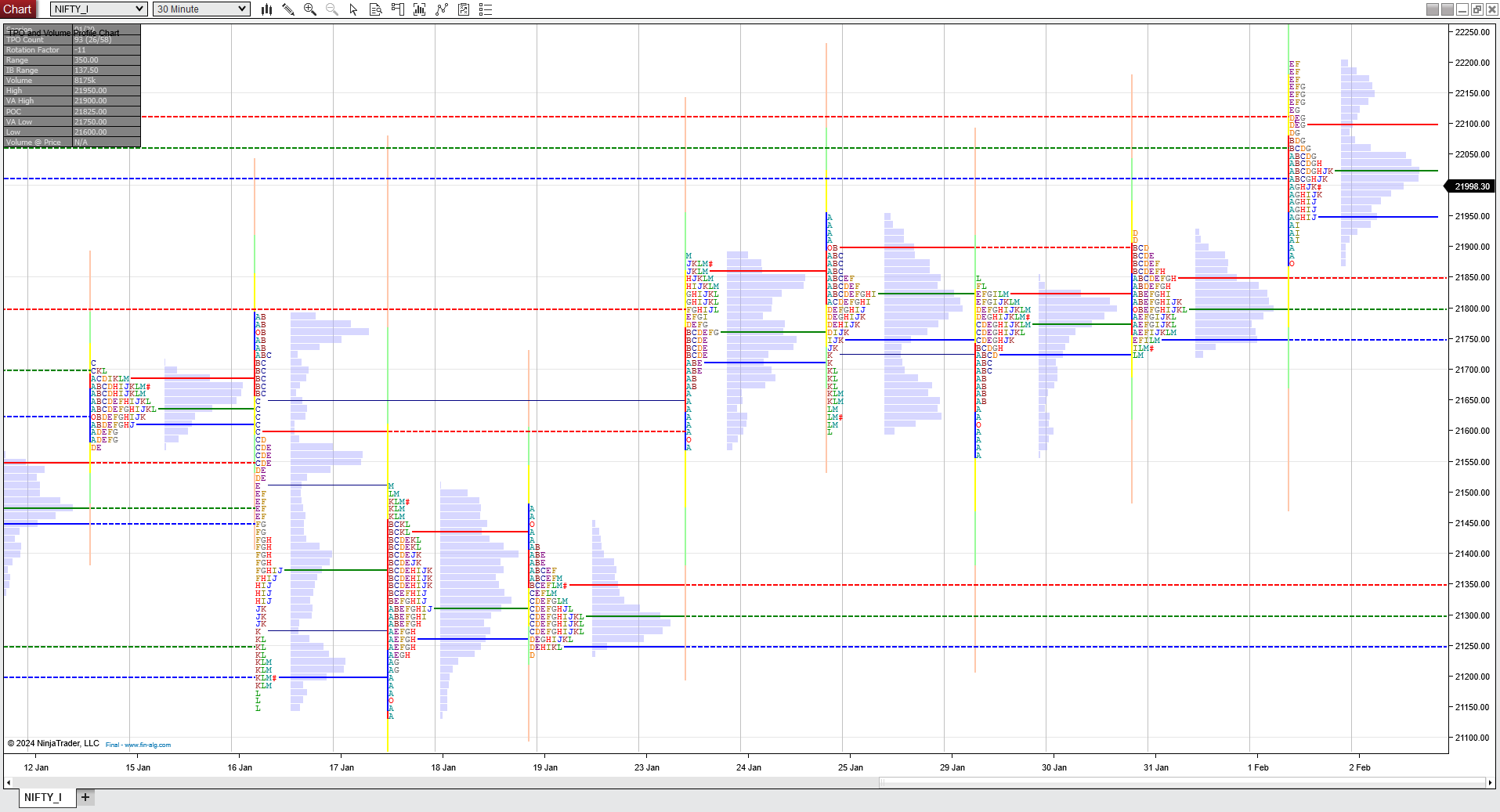Select the NIFTY_I tab at bottom
This screenshot has width=1500, height=812.
43,797
